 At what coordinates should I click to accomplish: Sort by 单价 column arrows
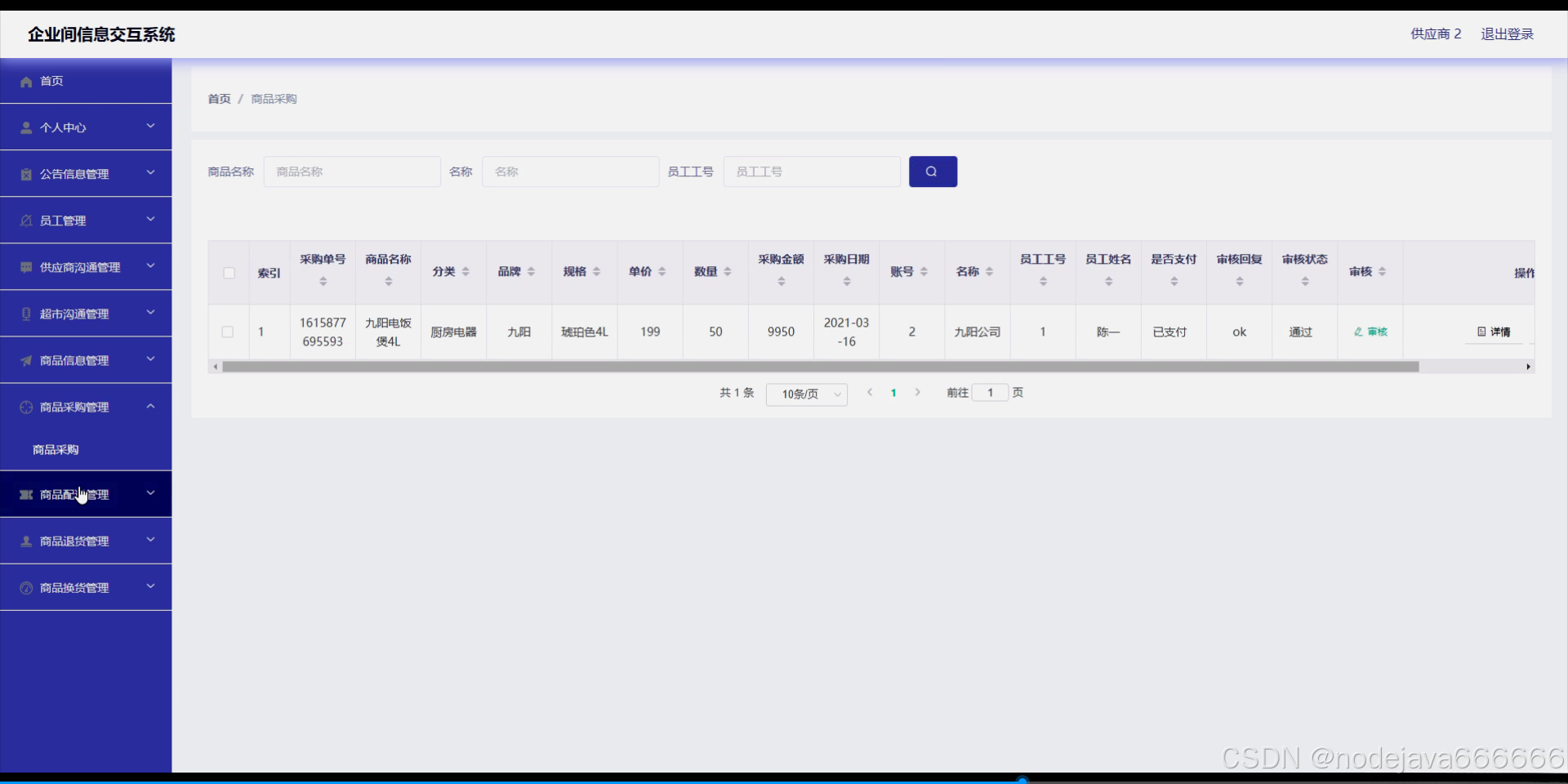(x=661, y=272)
